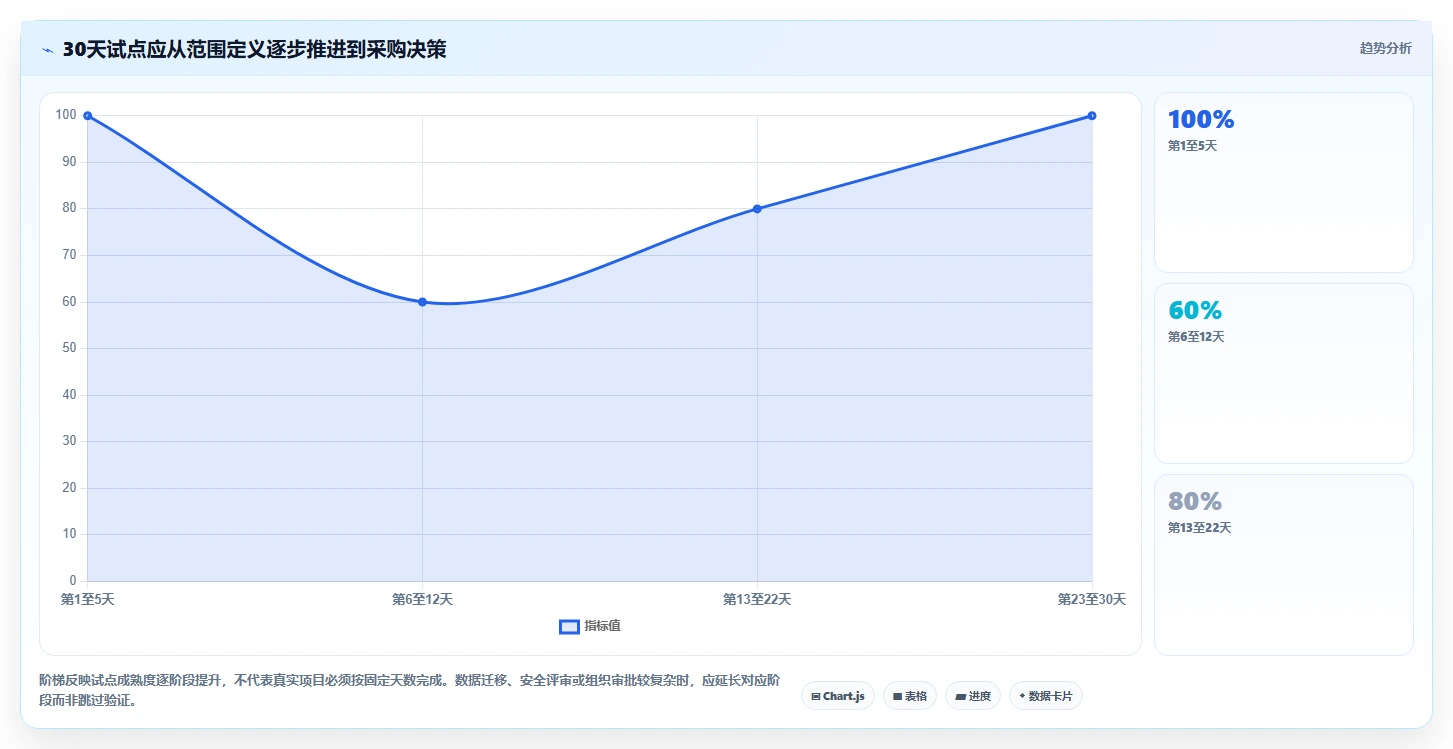
Task: Click the y-axis value 90
Action: [x=69, y=162]
